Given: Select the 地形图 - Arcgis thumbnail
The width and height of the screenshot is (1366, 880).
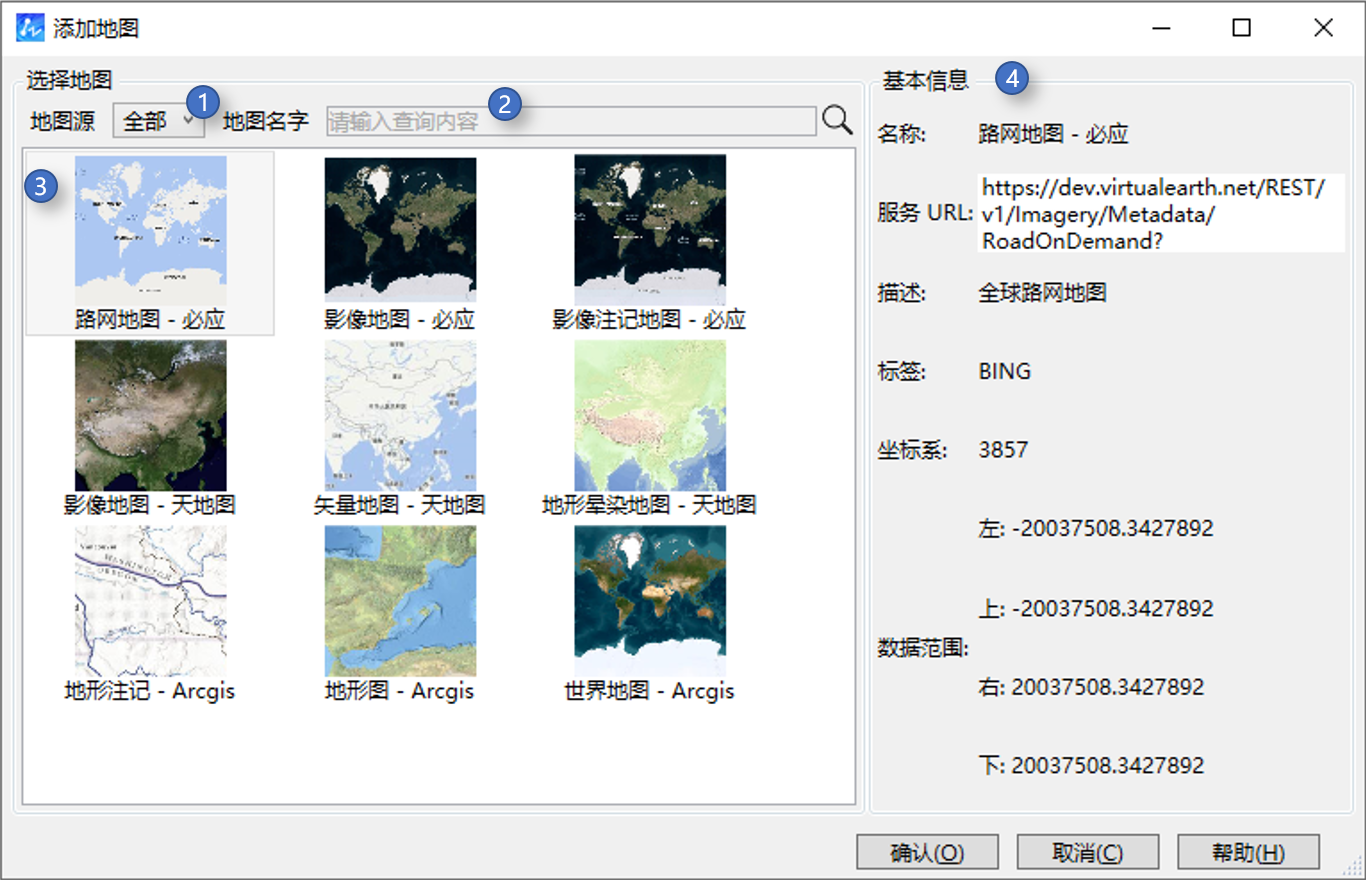Looking at the screenshot, I should 400,600.
